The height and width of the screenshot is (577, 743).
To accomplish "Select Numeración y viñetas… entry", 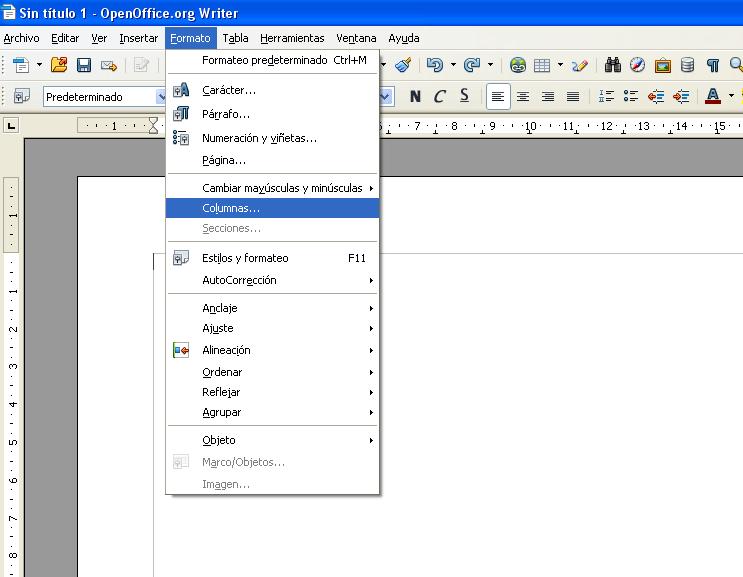I will 272,138.
